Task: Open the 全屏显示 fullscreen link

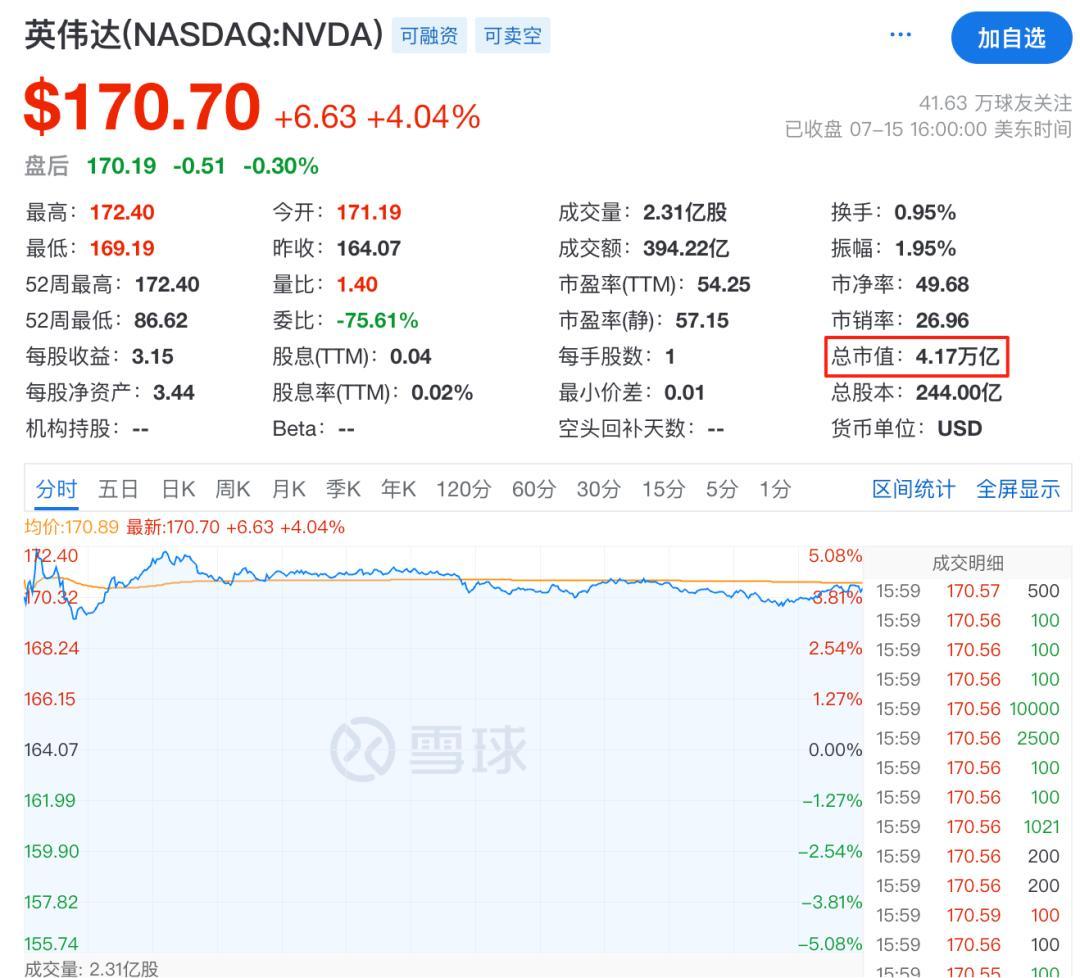Action: pyautogui.click(x=1018, y=489)
